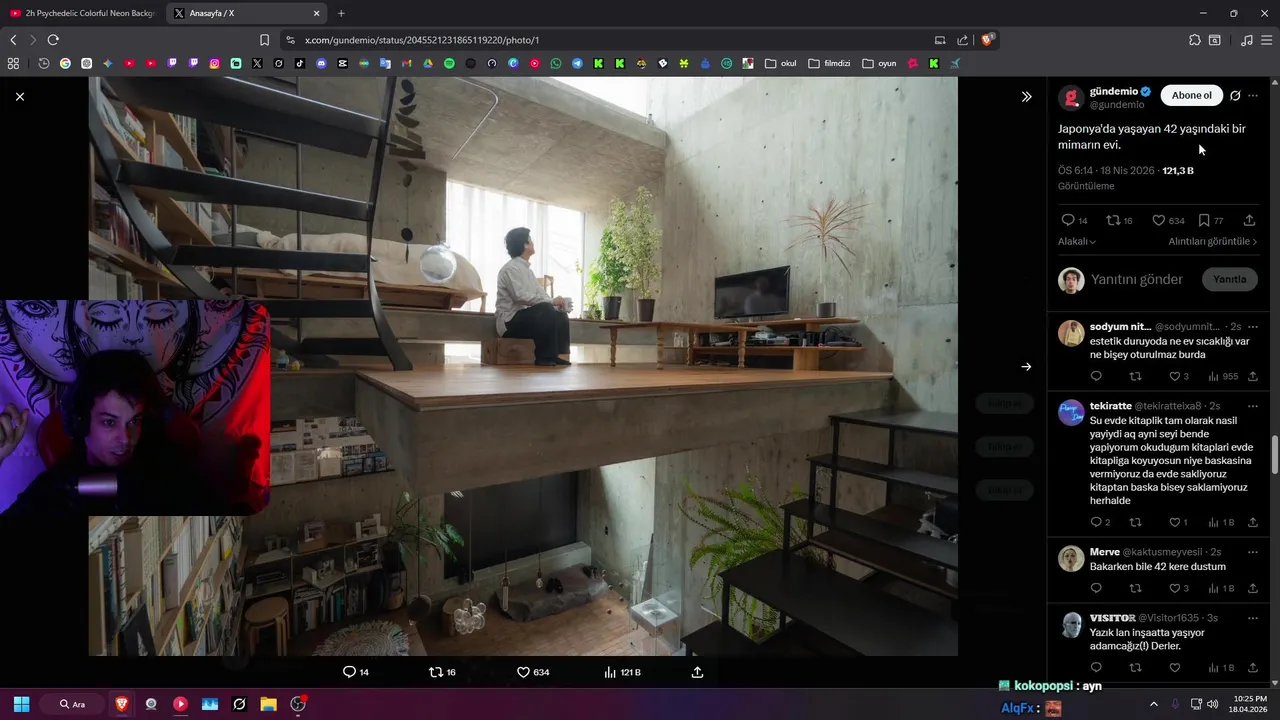This screenshot has width=1280, height=720.
Task: Bookmark this page icon in address bar
Action: click(x=264, y=40)
